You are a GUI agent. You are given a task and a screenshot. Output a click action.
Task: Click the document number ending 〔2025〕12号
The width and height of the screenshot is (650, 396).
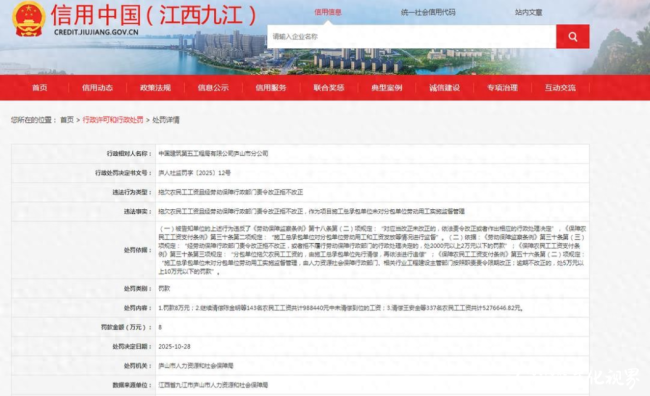(x=194, y=173)
